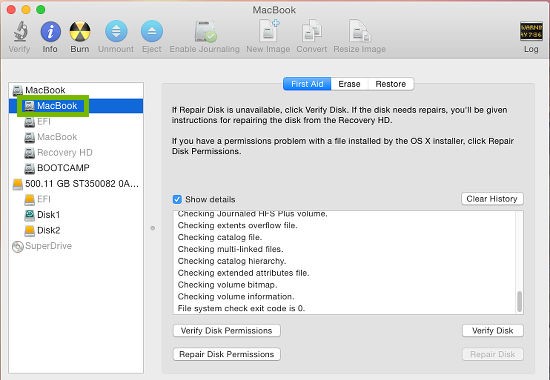Click the Disk2 orange drive icon
550x380 pixels.
29,231
